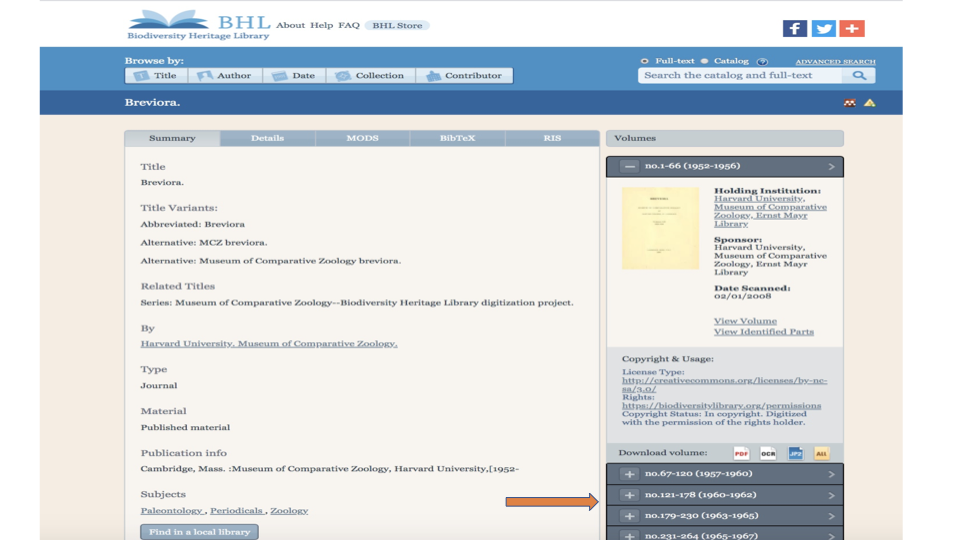Open the Breviora volume cover thumbnail
Viewport: 960px width, 540px height.
point(660,228)
